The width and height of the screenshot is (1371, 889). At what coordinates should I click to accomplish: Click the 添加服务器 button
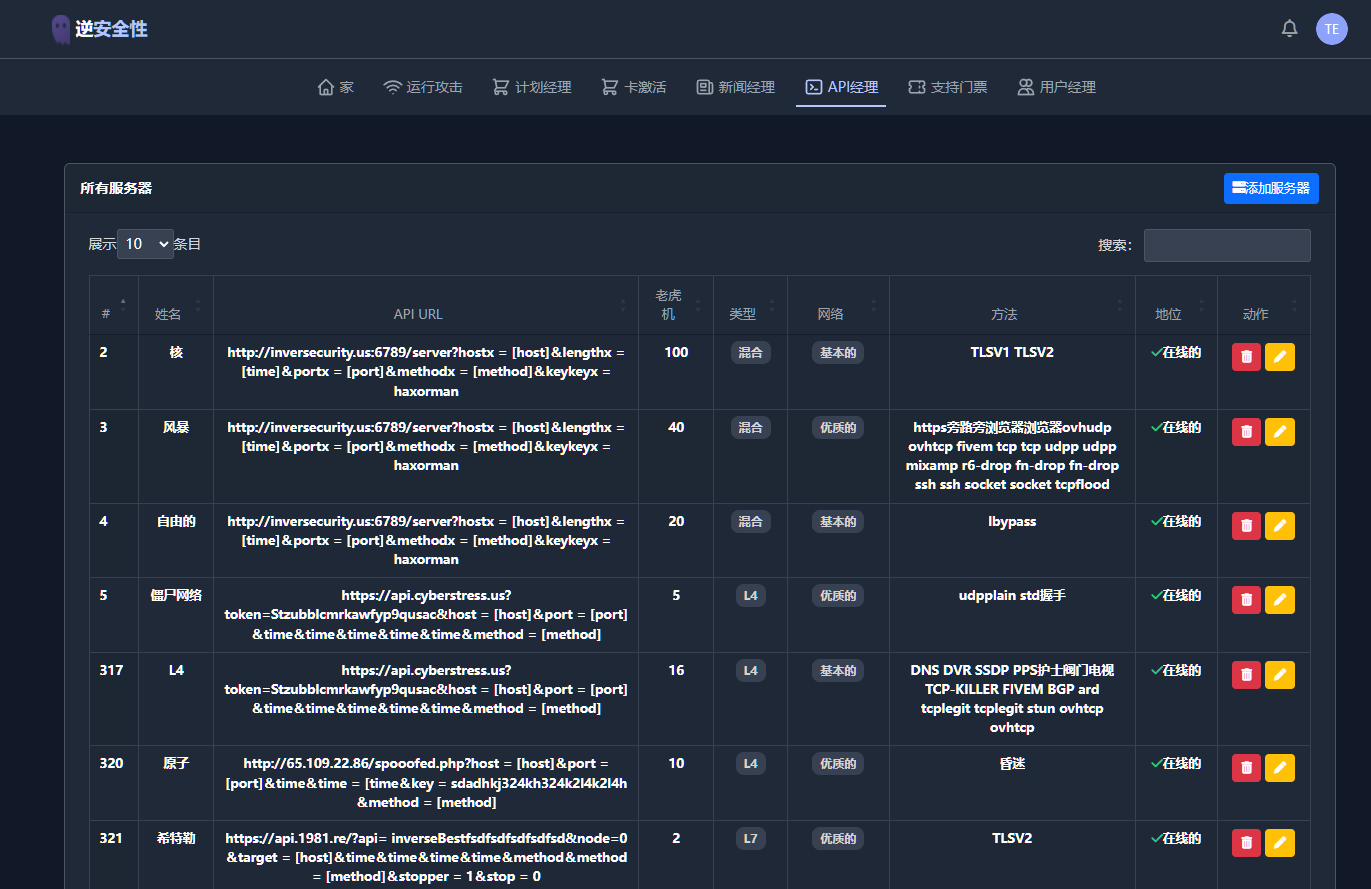1271,188
